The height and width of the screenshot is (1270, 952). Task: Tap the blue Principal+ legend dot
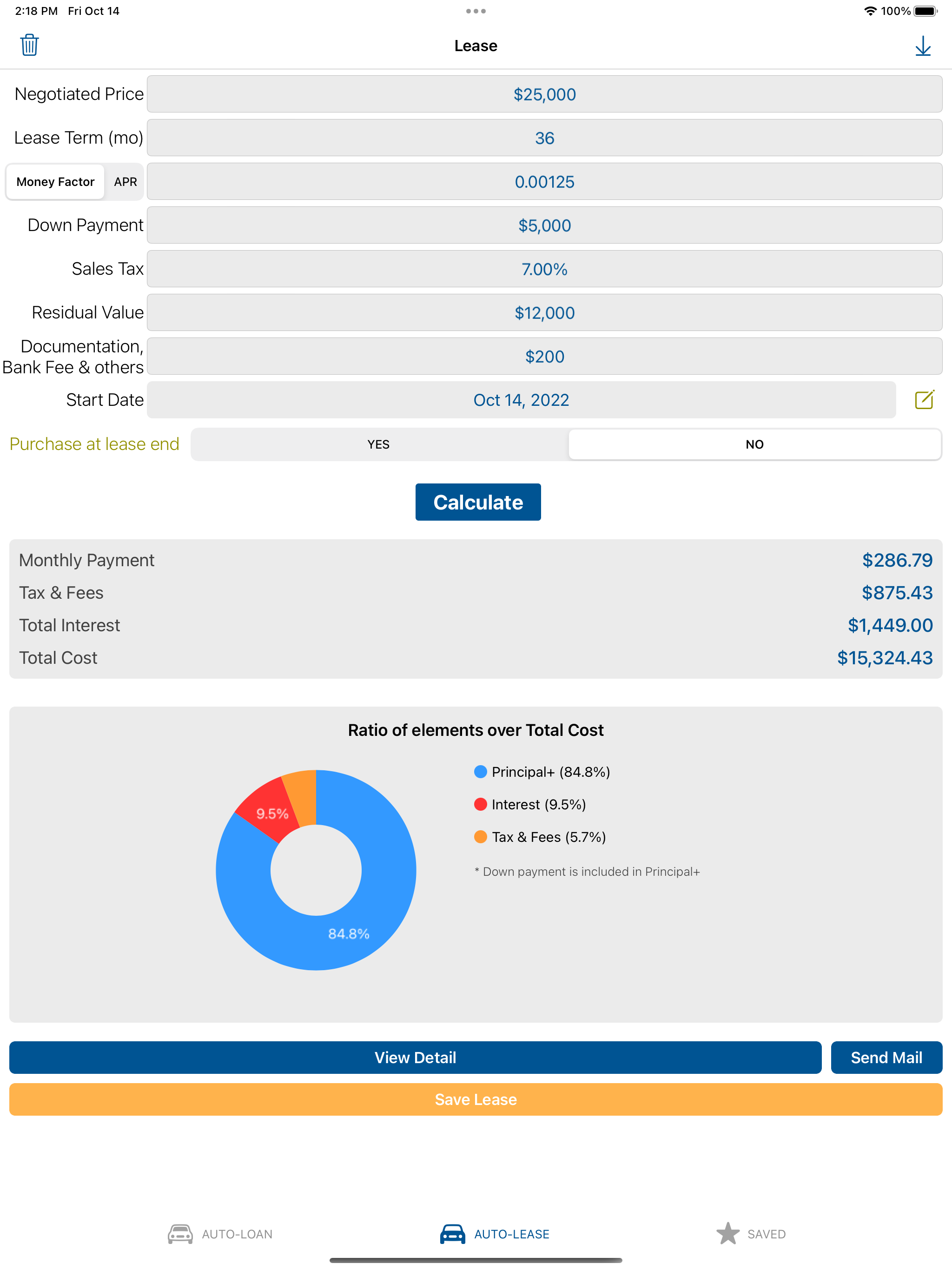pyautogui.click(x=481, y=772)
